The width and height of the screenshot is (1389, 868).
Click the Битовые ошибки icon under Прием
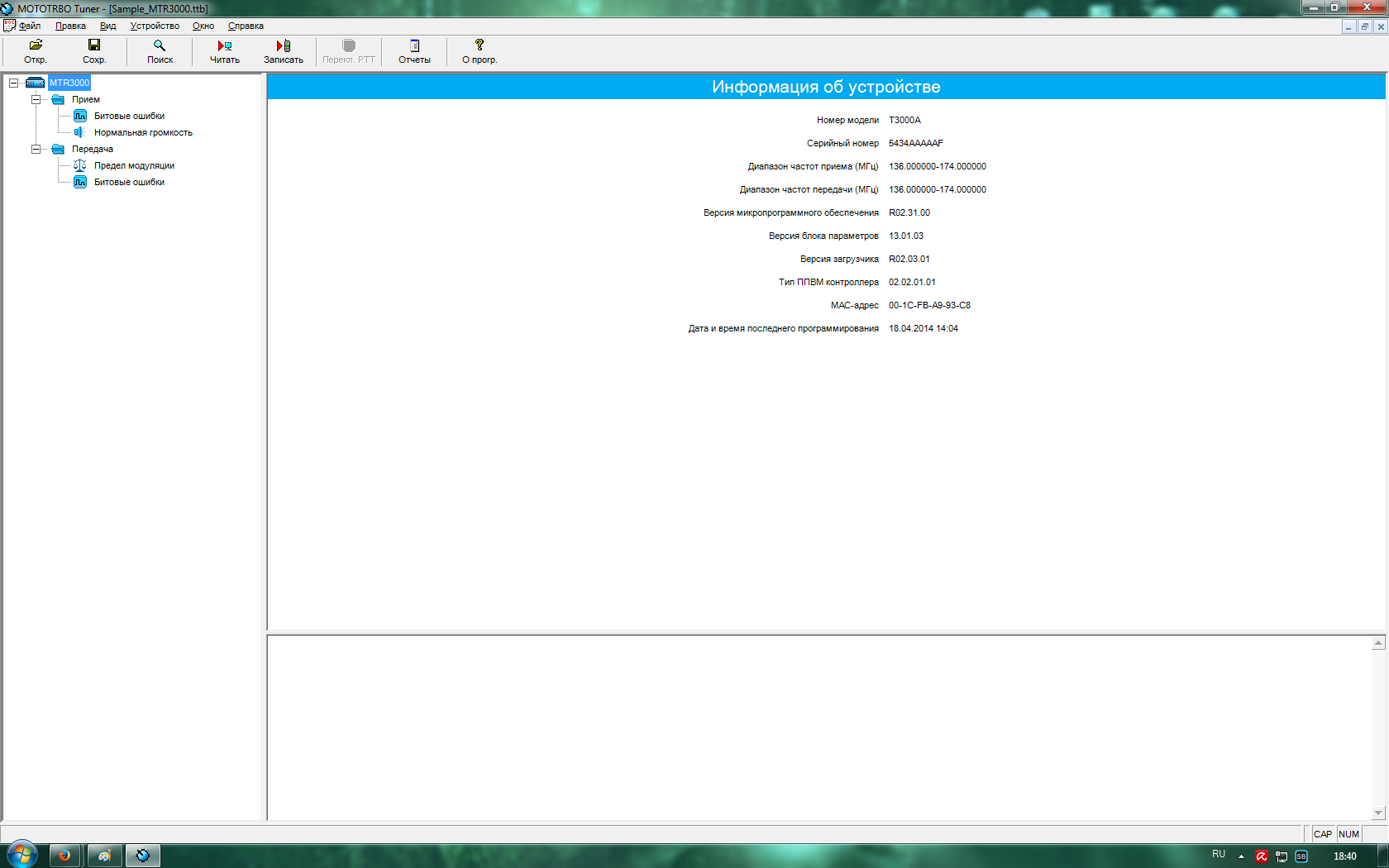click(x=80, y=116)
